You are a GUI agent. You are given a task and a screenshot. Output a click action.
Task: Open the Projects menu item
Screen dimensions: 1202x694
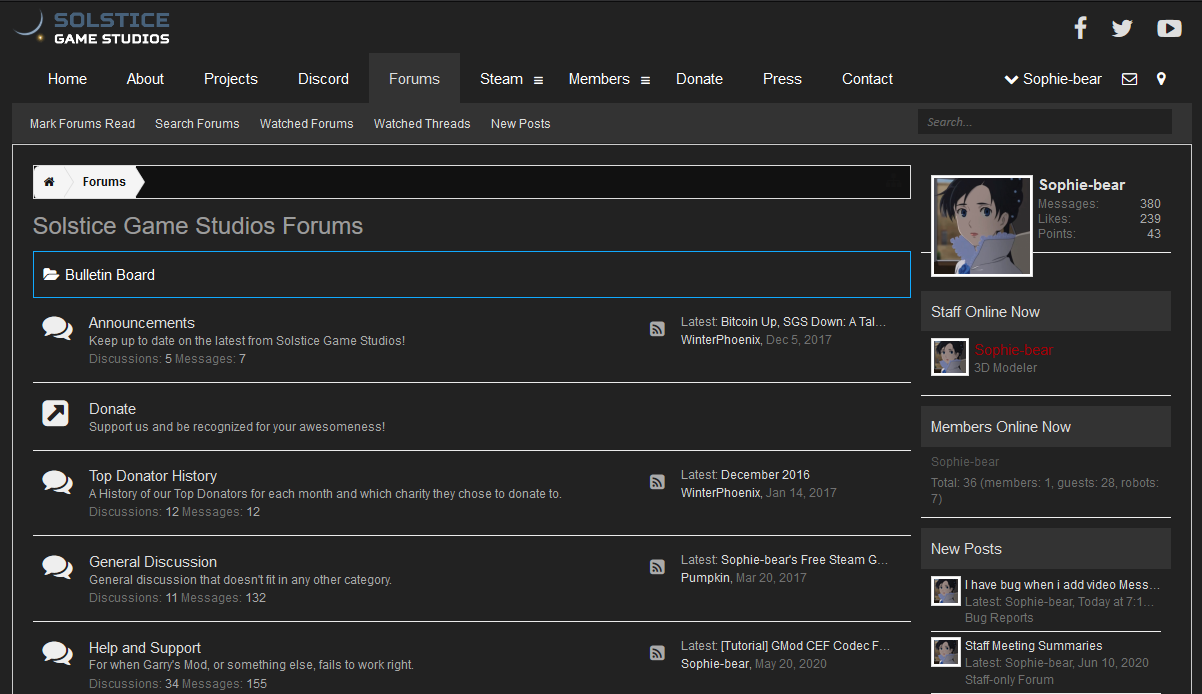coord(231,79)
